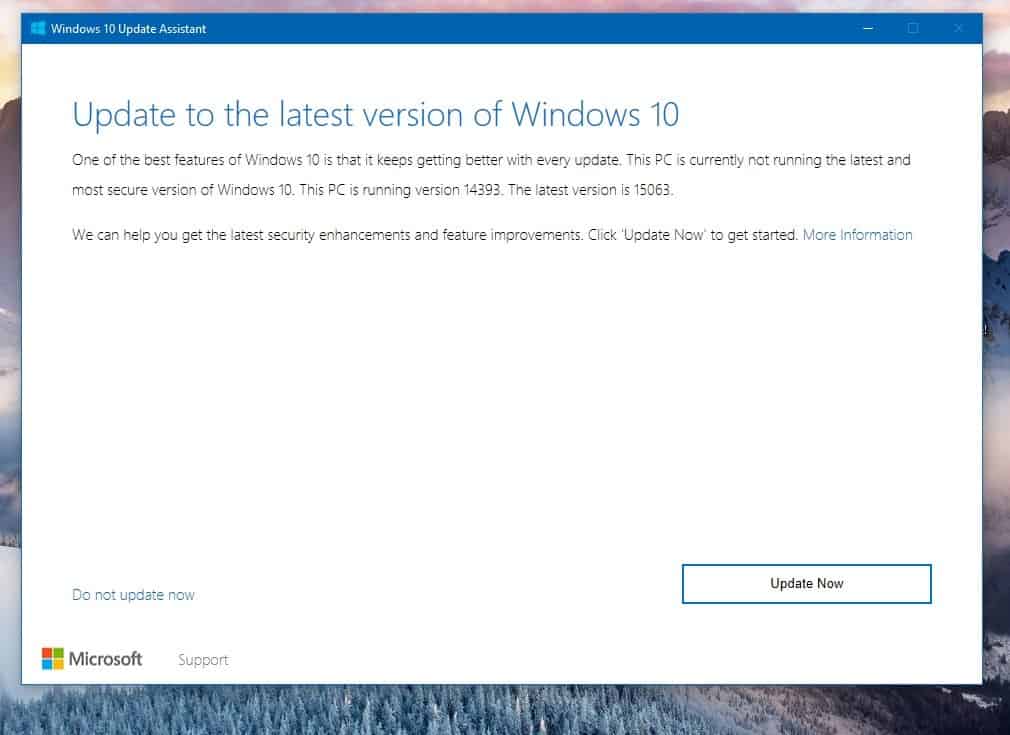Screen dimensions: 1010x735
Task: Open the Support link in footer
Action: pyautogui.click(x=203, y=660)
